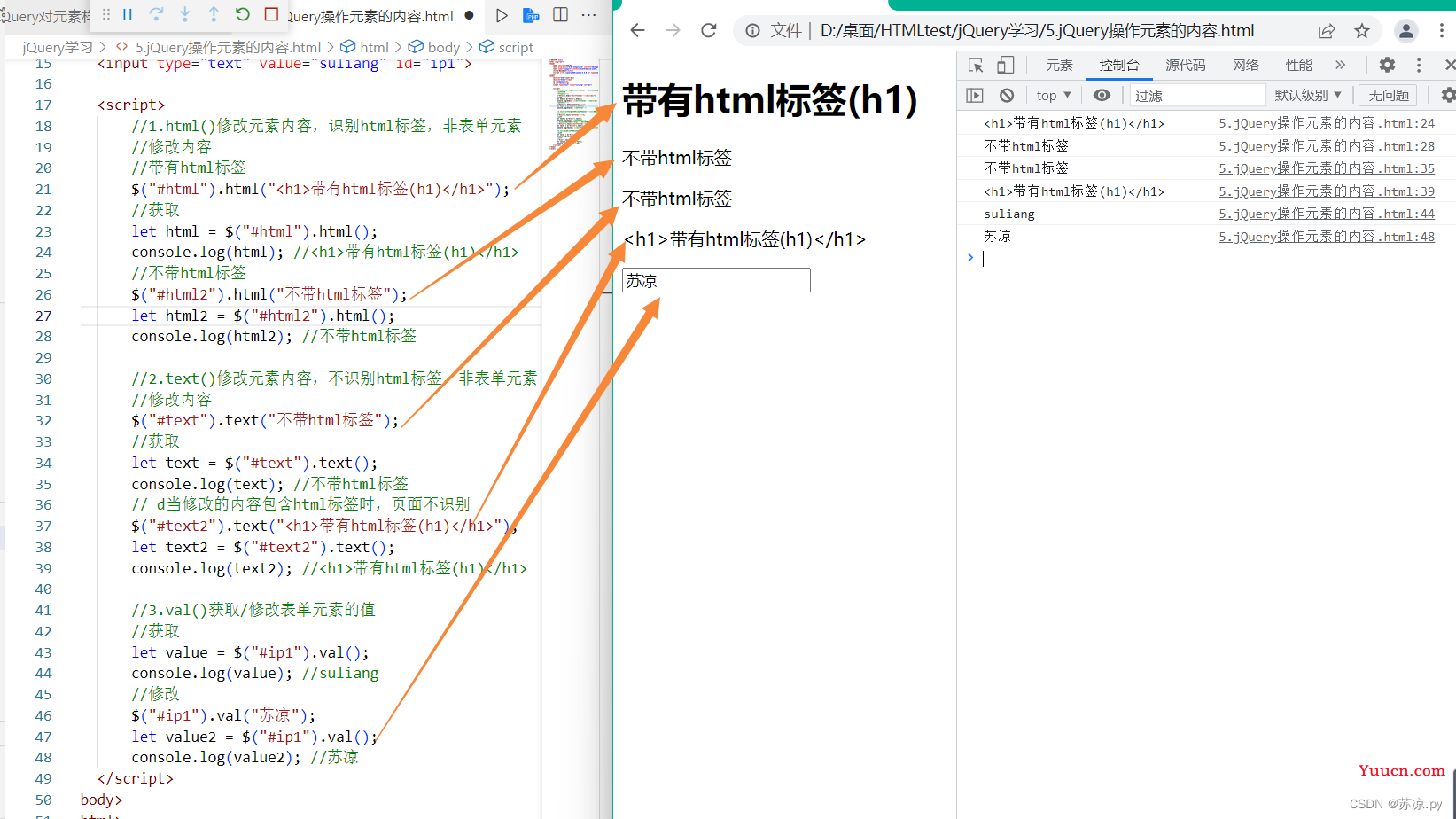Screen dimensions: 1456x819
Task: Switch to the 控制台 tab
Action: pos(1119,65)
